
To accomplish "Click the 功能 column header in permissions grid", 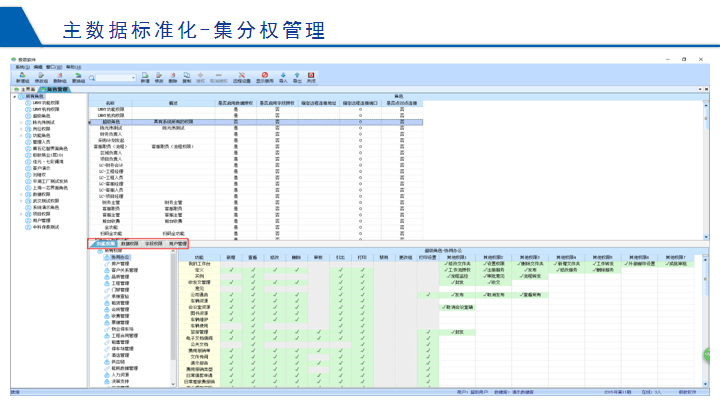I will click(x=199, y=258).
